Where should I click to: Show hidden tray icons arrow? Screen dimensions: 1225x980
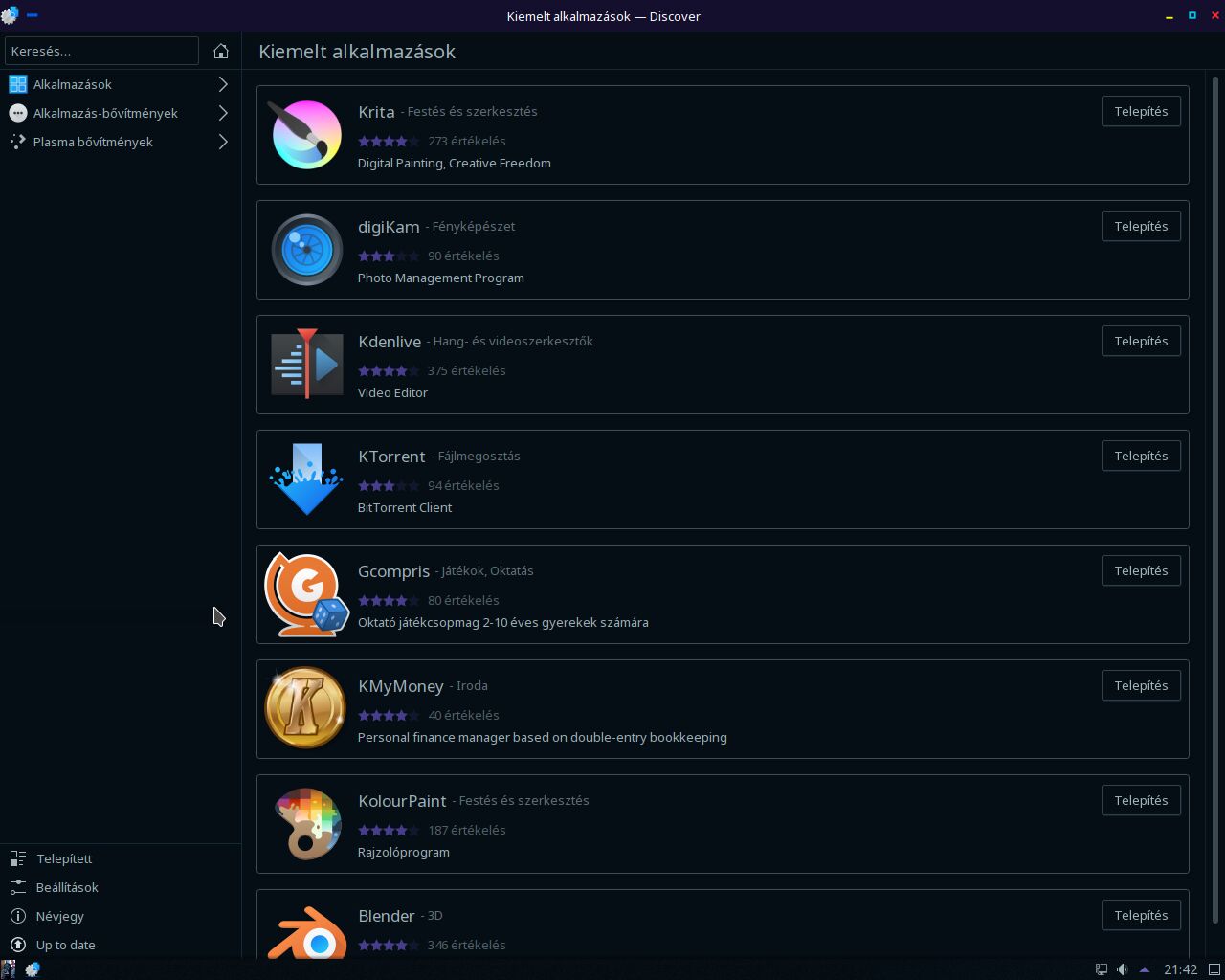pos(1144,969)
